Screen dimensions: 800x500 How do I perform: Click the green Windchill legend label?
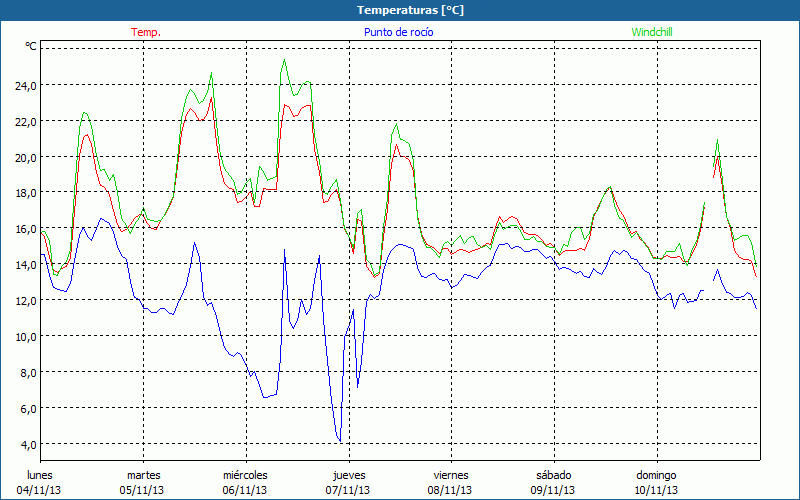(653, 32)
